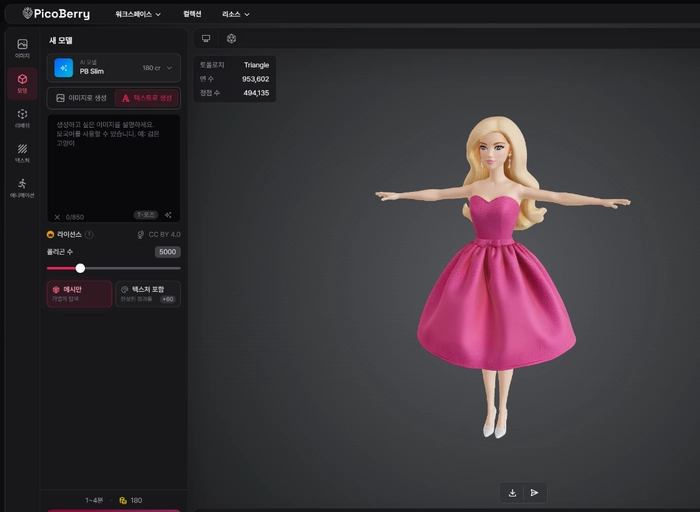Open the 텍스처 tool in the sidebar
The height and width of the screenshot is (512, 700).
[x=22, y=153]
